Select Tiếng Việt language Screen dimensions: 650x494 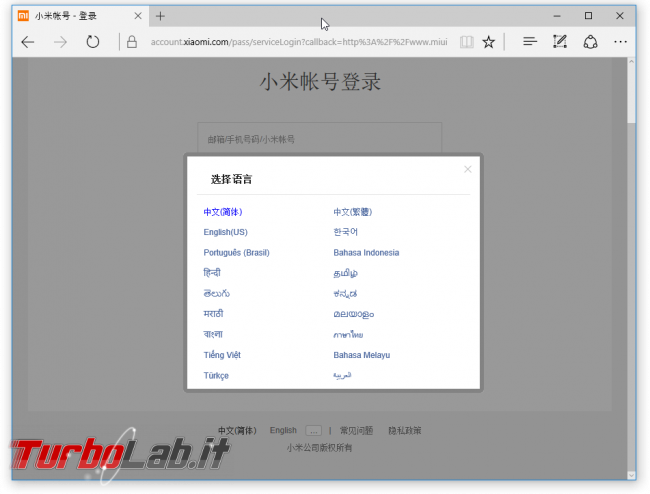pos(222,355)
